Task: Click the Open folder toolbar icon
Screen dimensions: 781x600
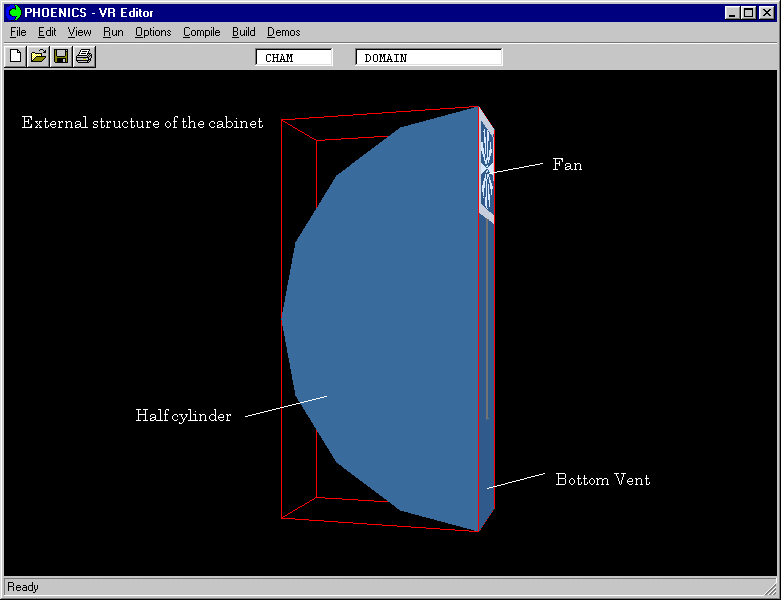Action: click(38, 56)
